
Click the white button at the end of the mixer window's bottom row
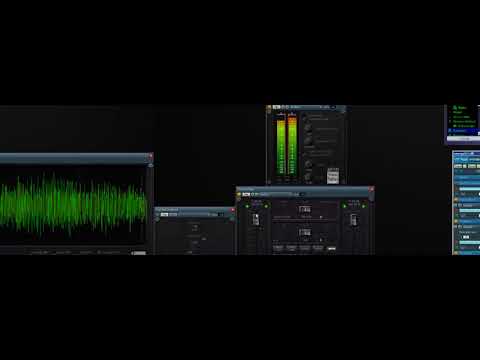pos(331,248)
